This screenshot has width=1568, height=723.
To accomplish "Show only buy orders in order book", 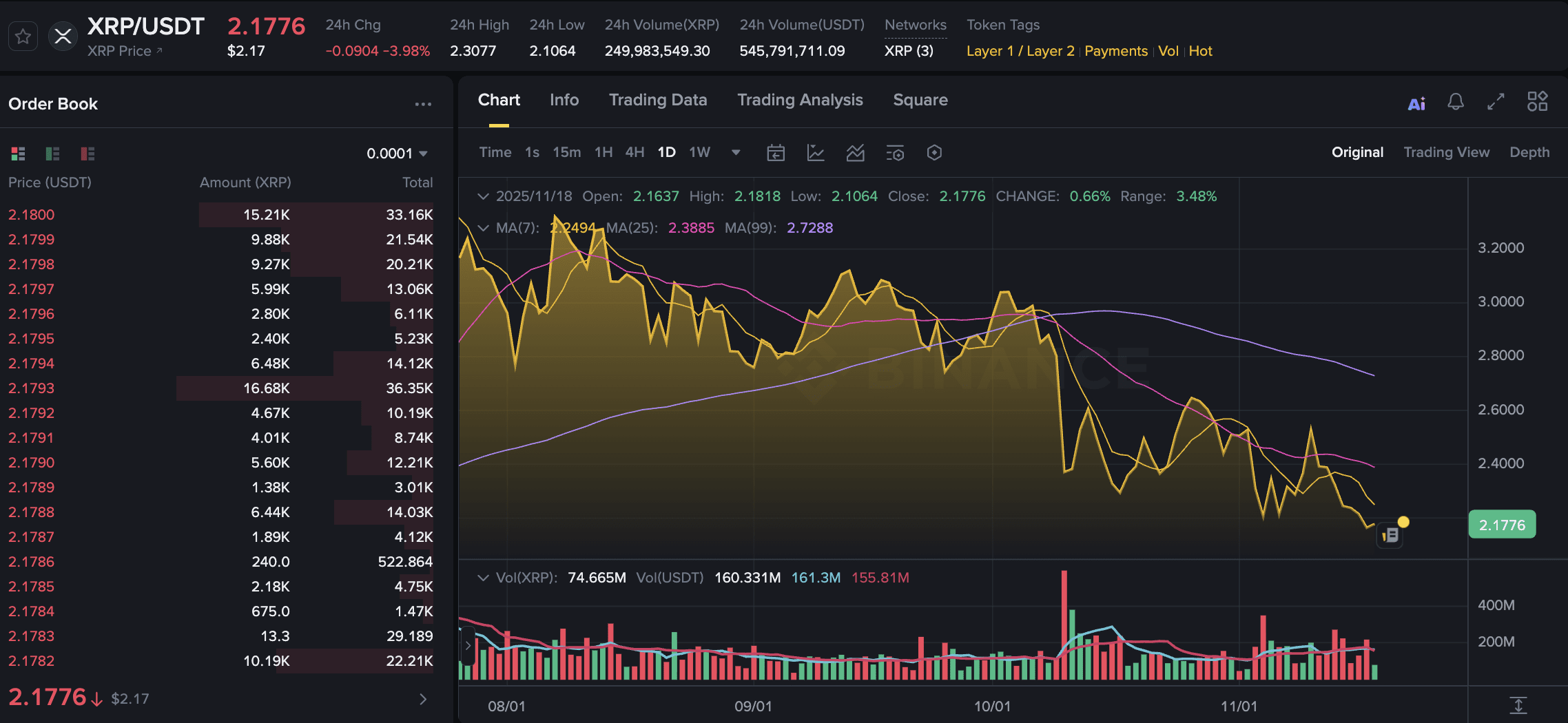I will tap(52, 154).
